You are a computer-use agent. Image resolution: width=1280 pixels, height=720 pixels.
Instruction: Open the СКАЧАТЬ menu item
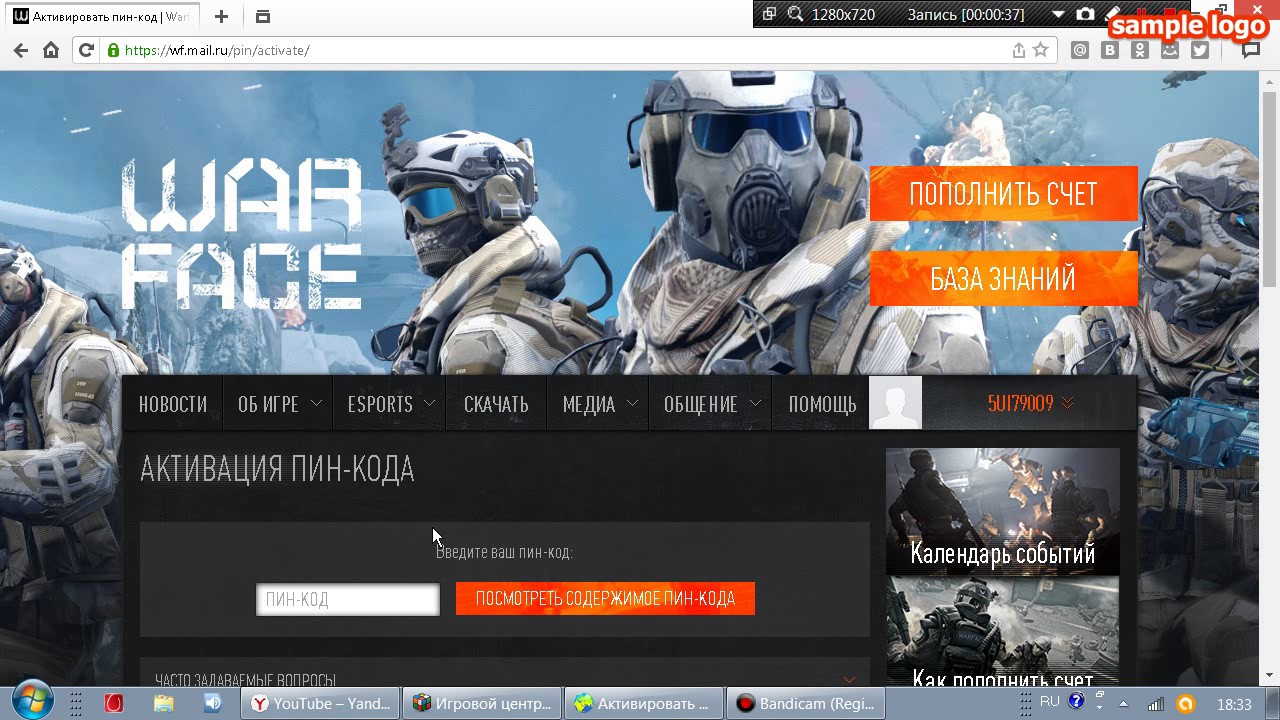(x=496, y=404)
